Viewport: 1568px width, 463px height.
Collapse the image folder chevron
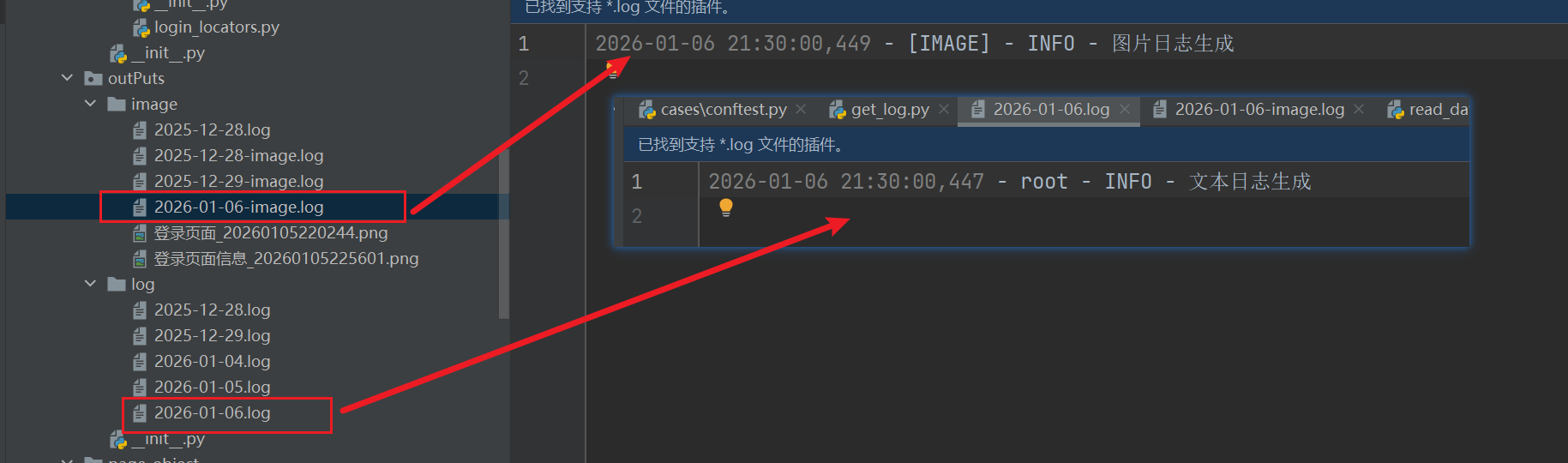(91, 104)
